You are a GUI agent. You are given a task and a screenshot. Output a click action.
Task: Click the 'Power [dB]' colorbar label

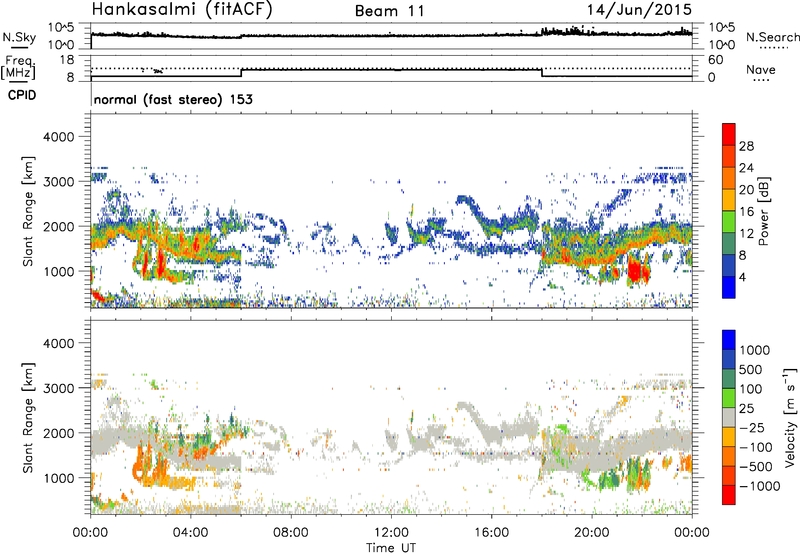pyautogui.click(x=764, y=211)
